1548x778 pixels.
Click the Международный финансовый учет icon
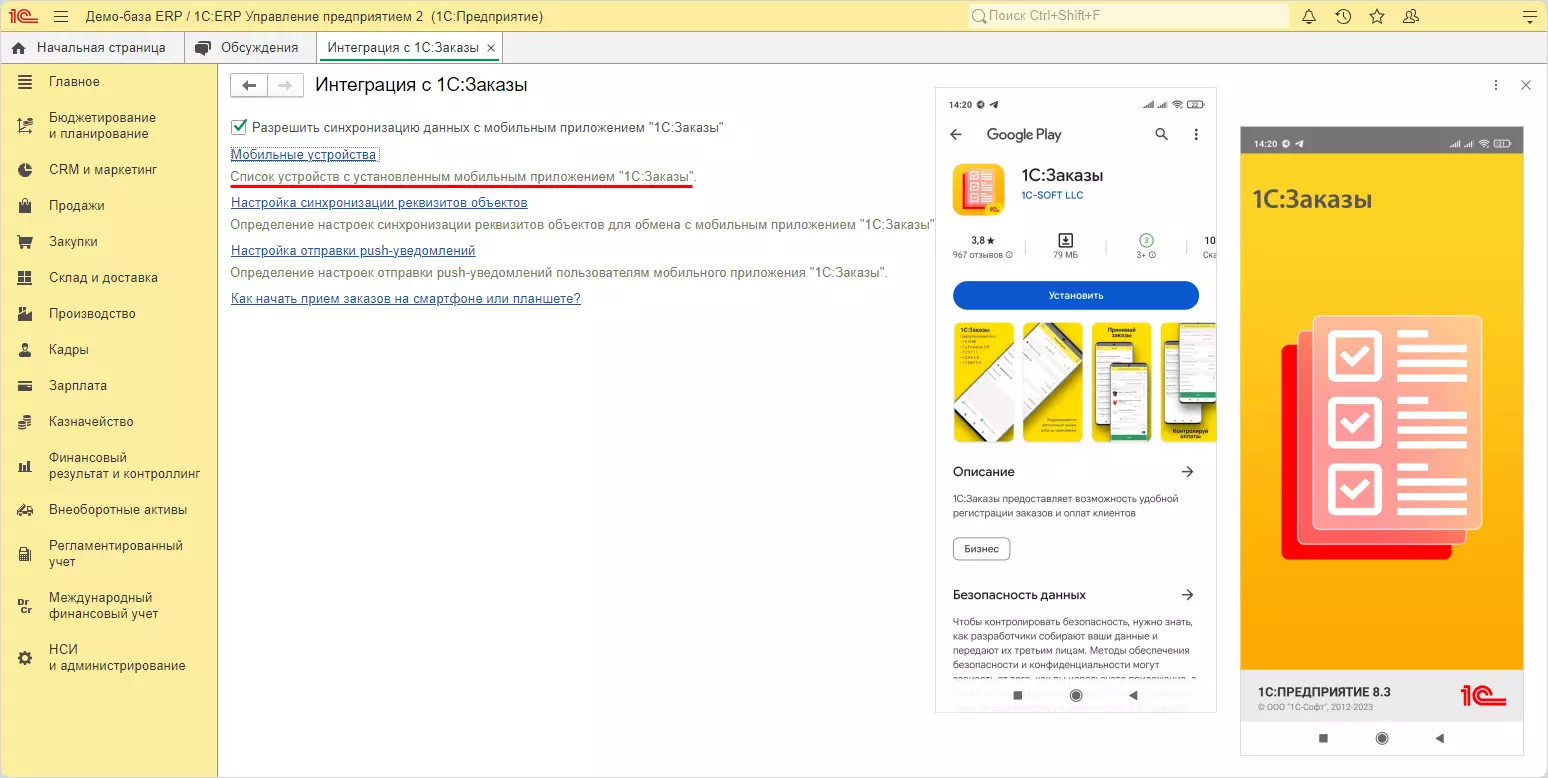pos(26,606)
